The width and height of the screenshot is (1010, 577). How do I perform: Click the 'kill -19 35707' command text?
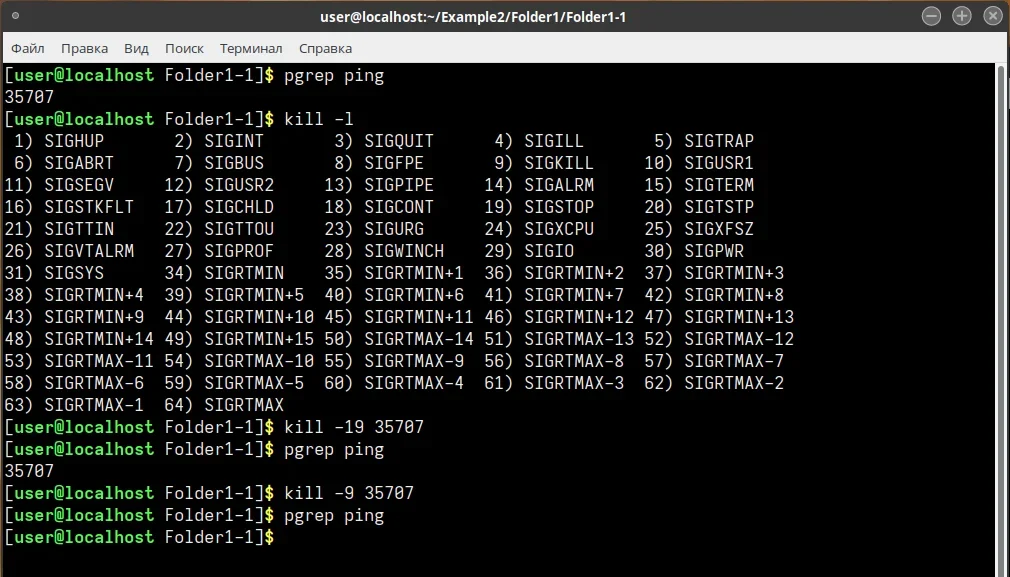(354, 427)
